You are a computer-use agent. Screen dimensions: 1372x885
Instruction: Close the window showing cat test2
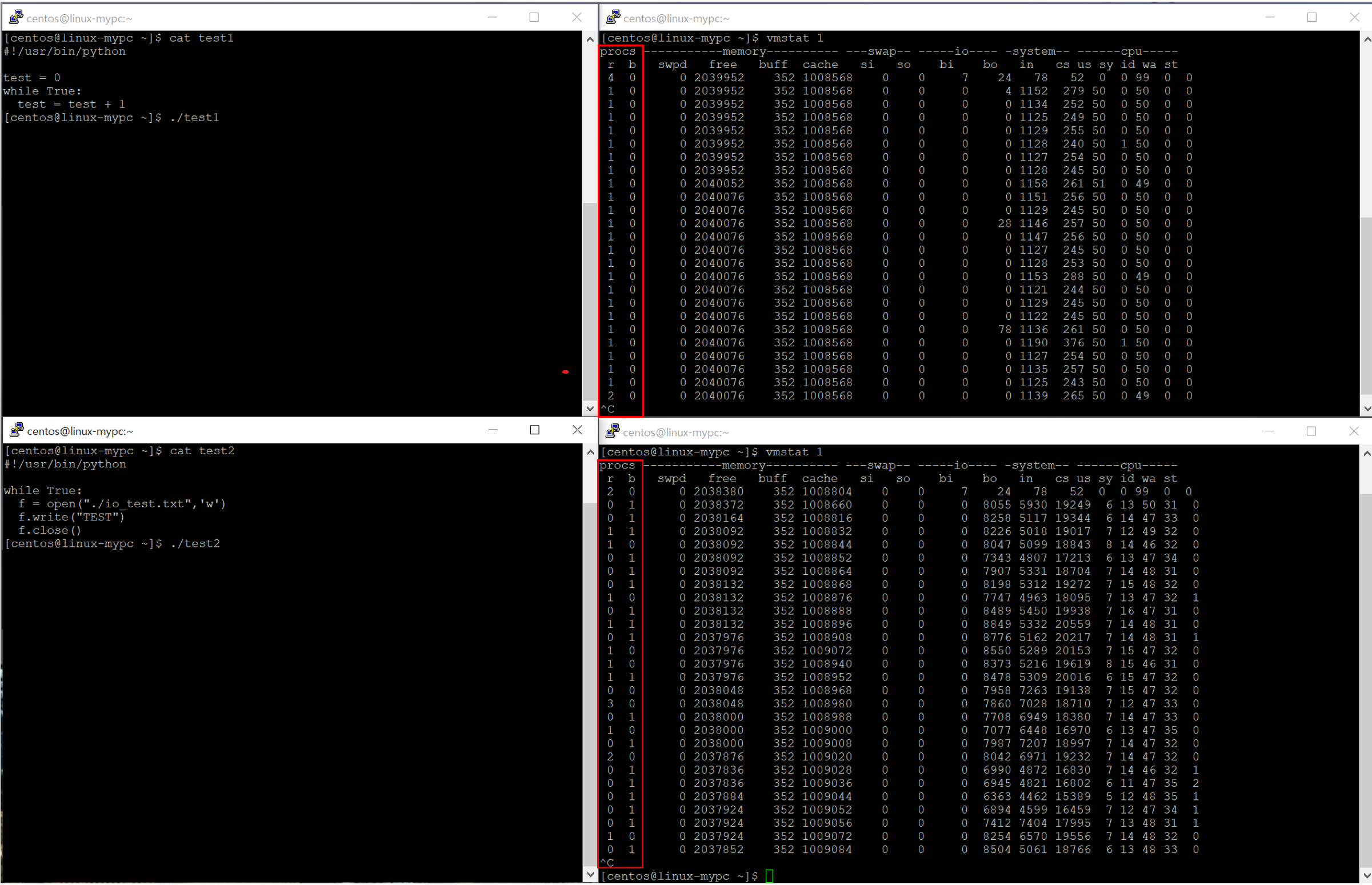(x=577, y=430)
